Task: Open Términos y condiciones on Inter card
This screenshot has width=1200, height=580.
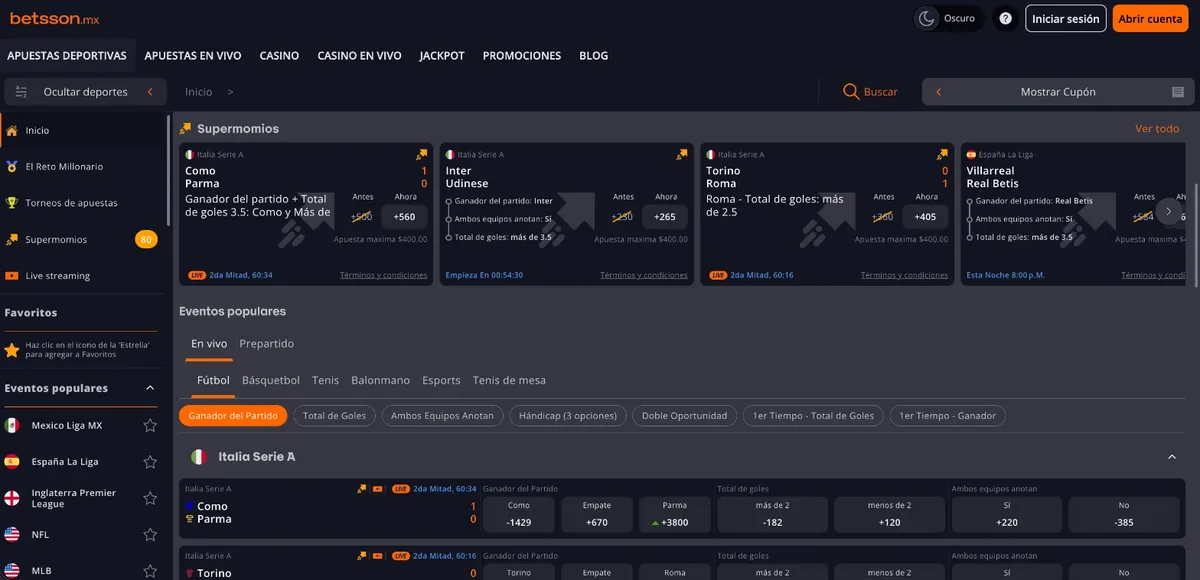Action: tap(644, 275)
